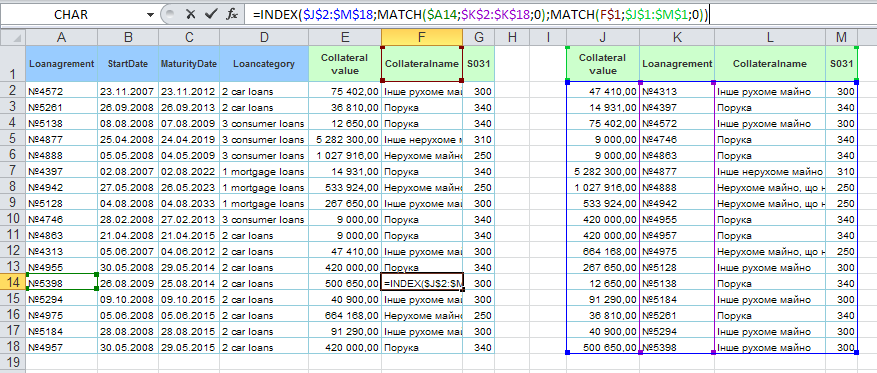Select 'Інше нерухоме майно' in column L
This screenshot has width=877, height=373.
(770, 171)
